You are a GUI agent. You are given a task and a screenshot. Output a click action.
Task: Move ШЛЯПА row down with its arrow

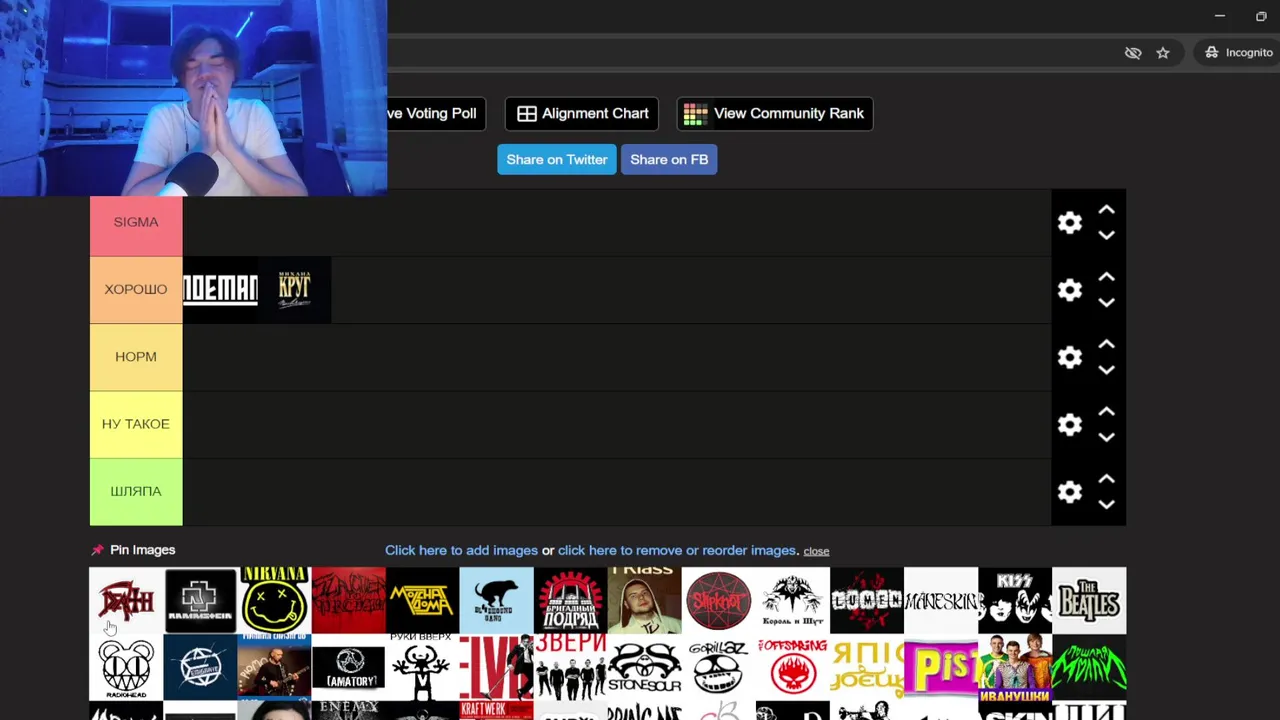pos(1106,504)
